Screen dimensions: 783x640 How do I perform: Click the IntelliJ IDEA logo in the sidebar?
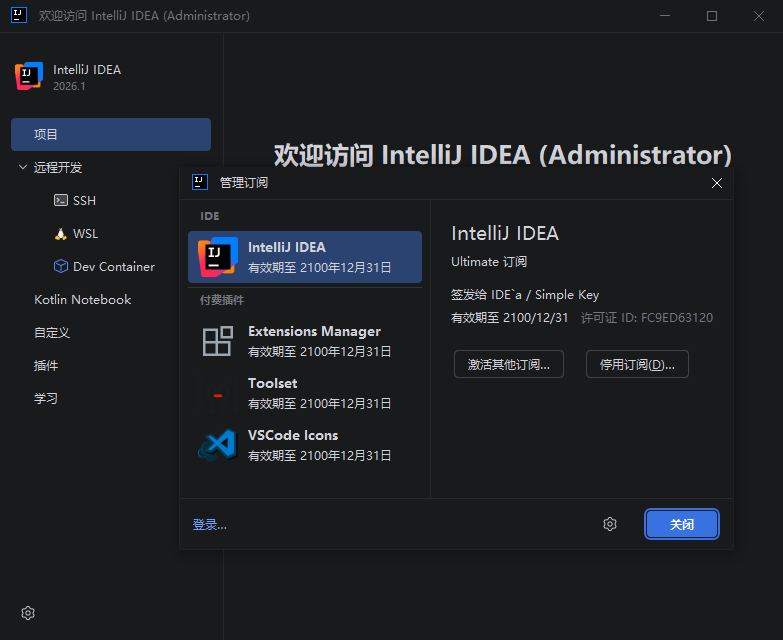point(29,77)
